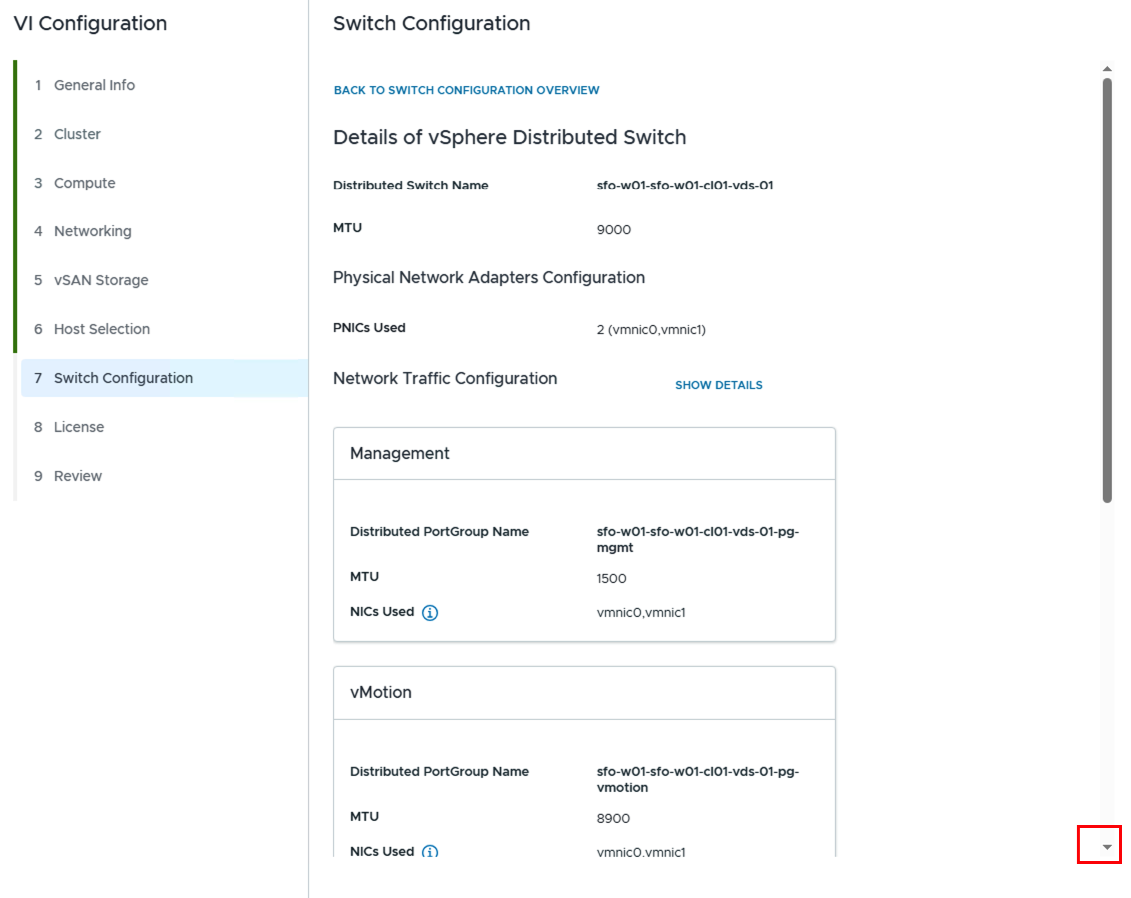The image size is (1131, 898).
Task: Click the vMotion card header
Action: 584,693
